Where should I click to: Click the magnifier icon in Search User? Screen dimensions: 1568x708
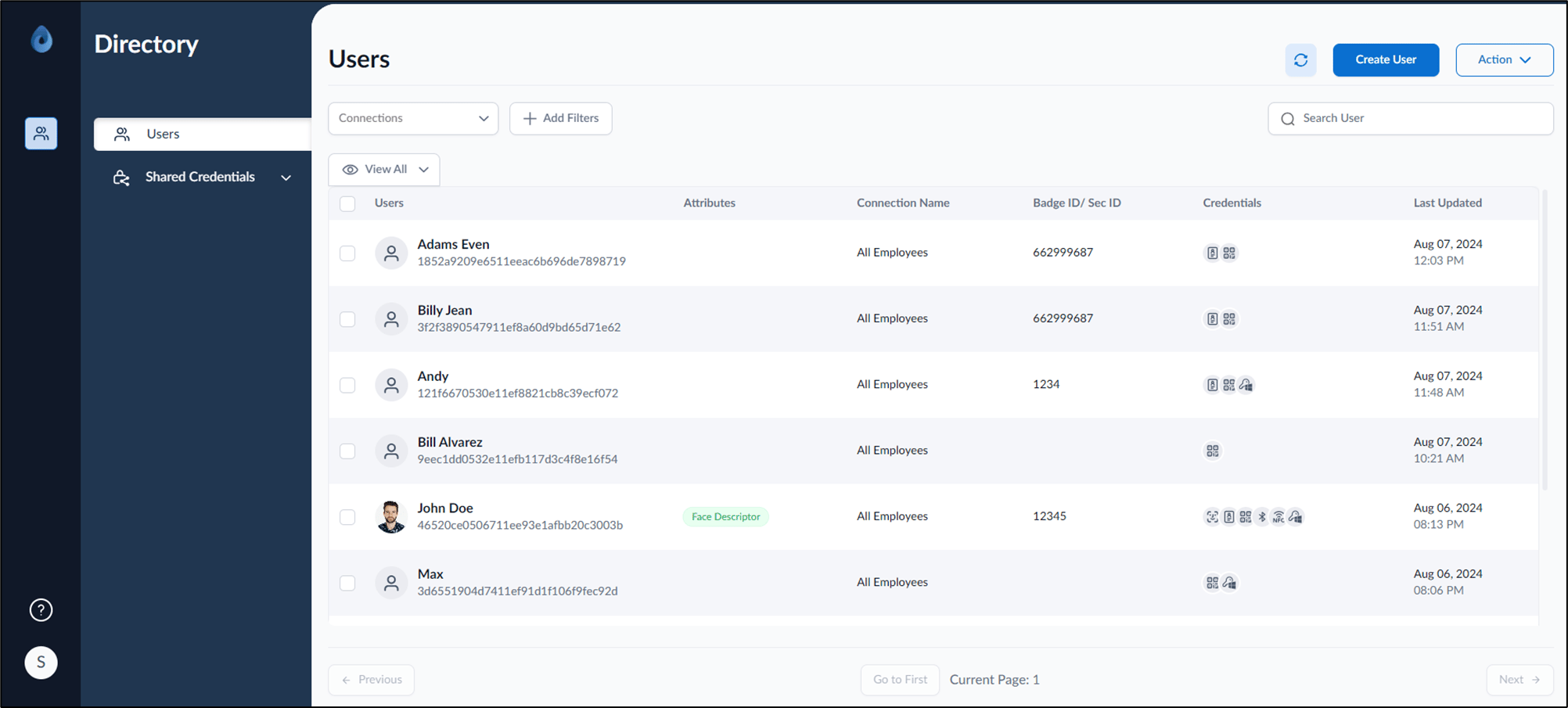point(1288,119)
